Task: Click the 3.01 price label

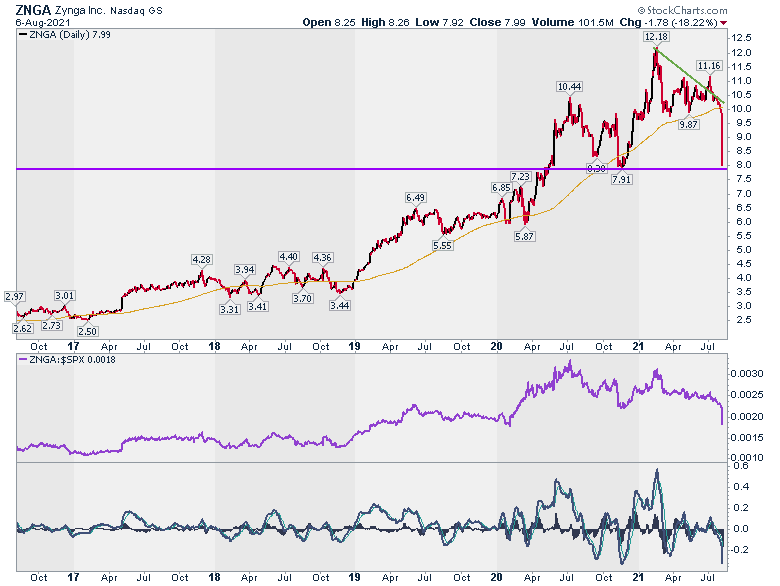Action: (x=64, y=295)
